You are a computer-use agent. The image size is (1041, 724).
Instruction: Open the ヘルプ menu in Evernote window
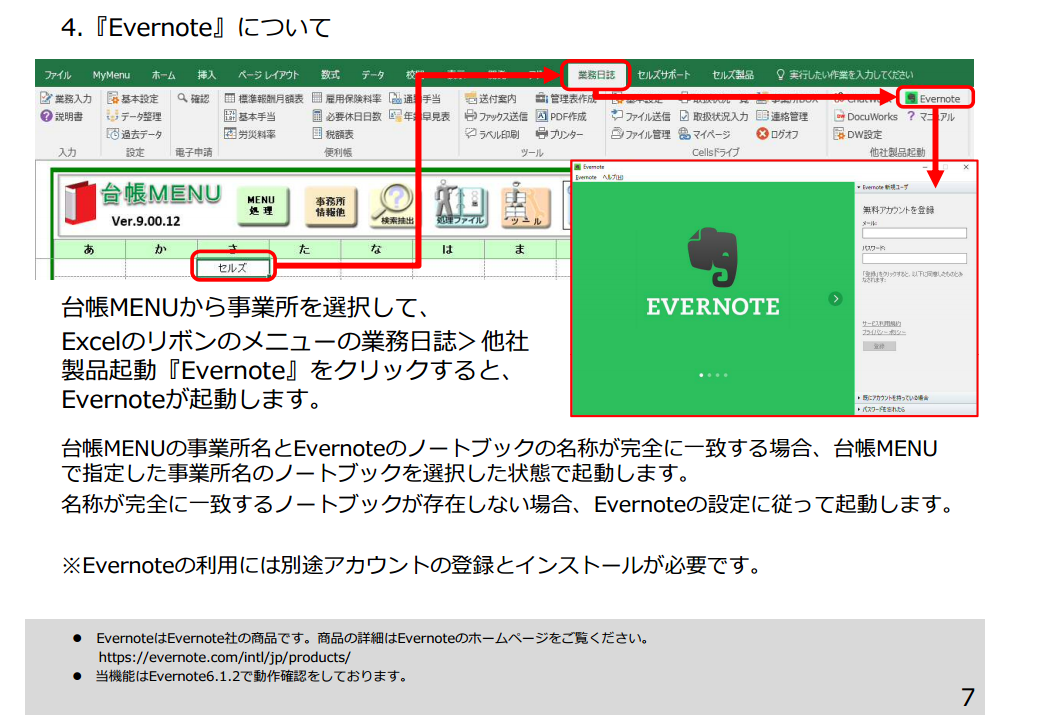[x=612, y=178]
